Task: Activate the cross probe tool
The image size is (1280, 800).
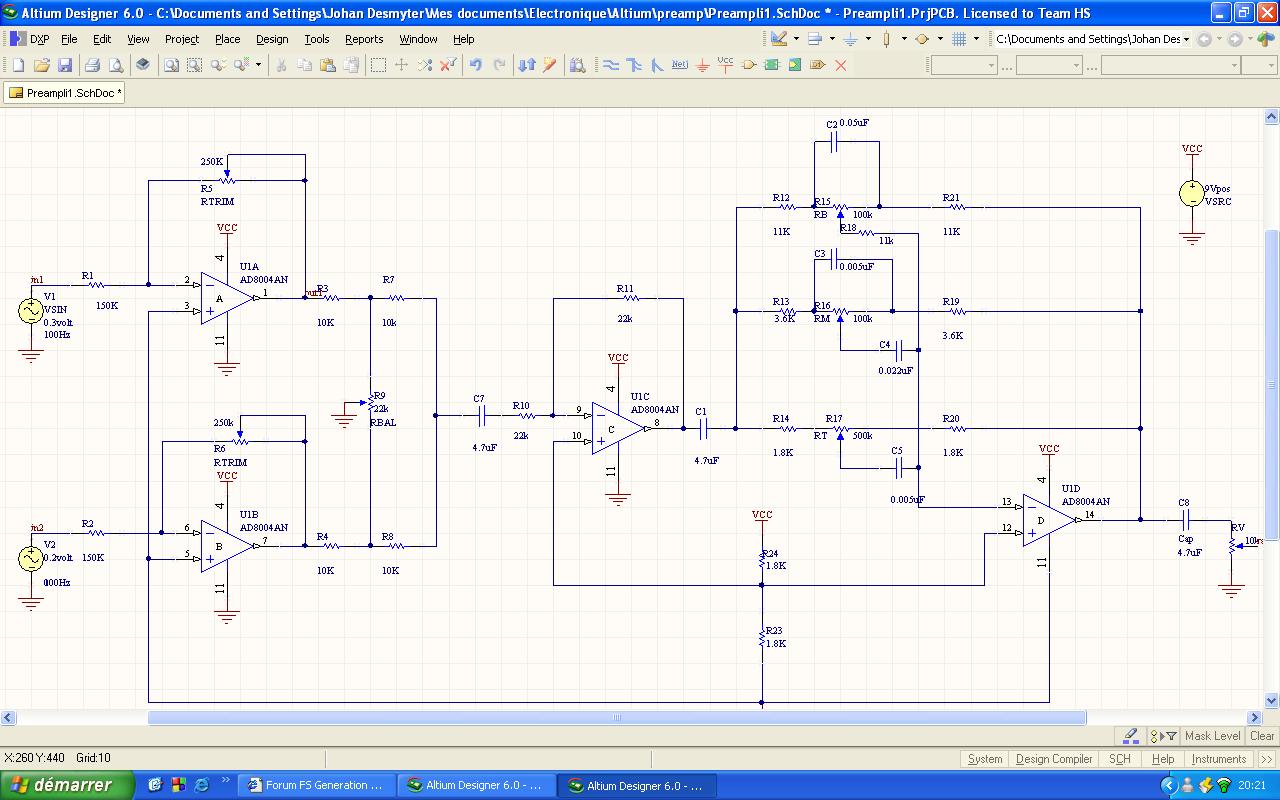Action: (x=550, y=65)
